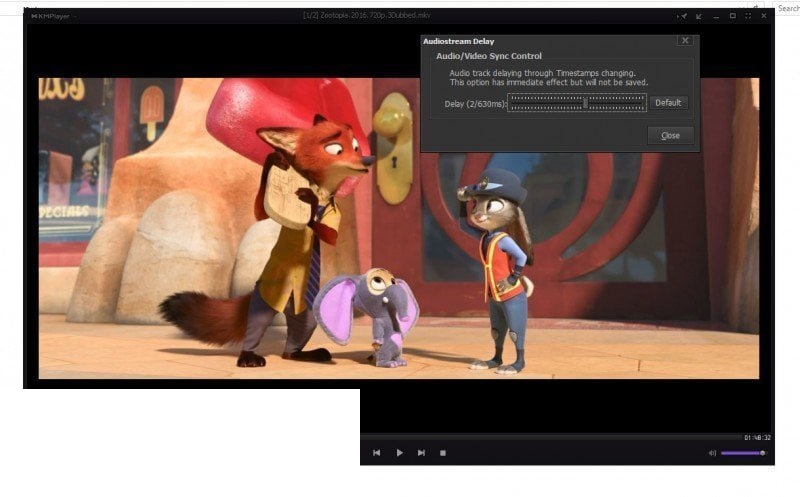
Task: Click the video seek bar
Action: (x=551, y=437)
